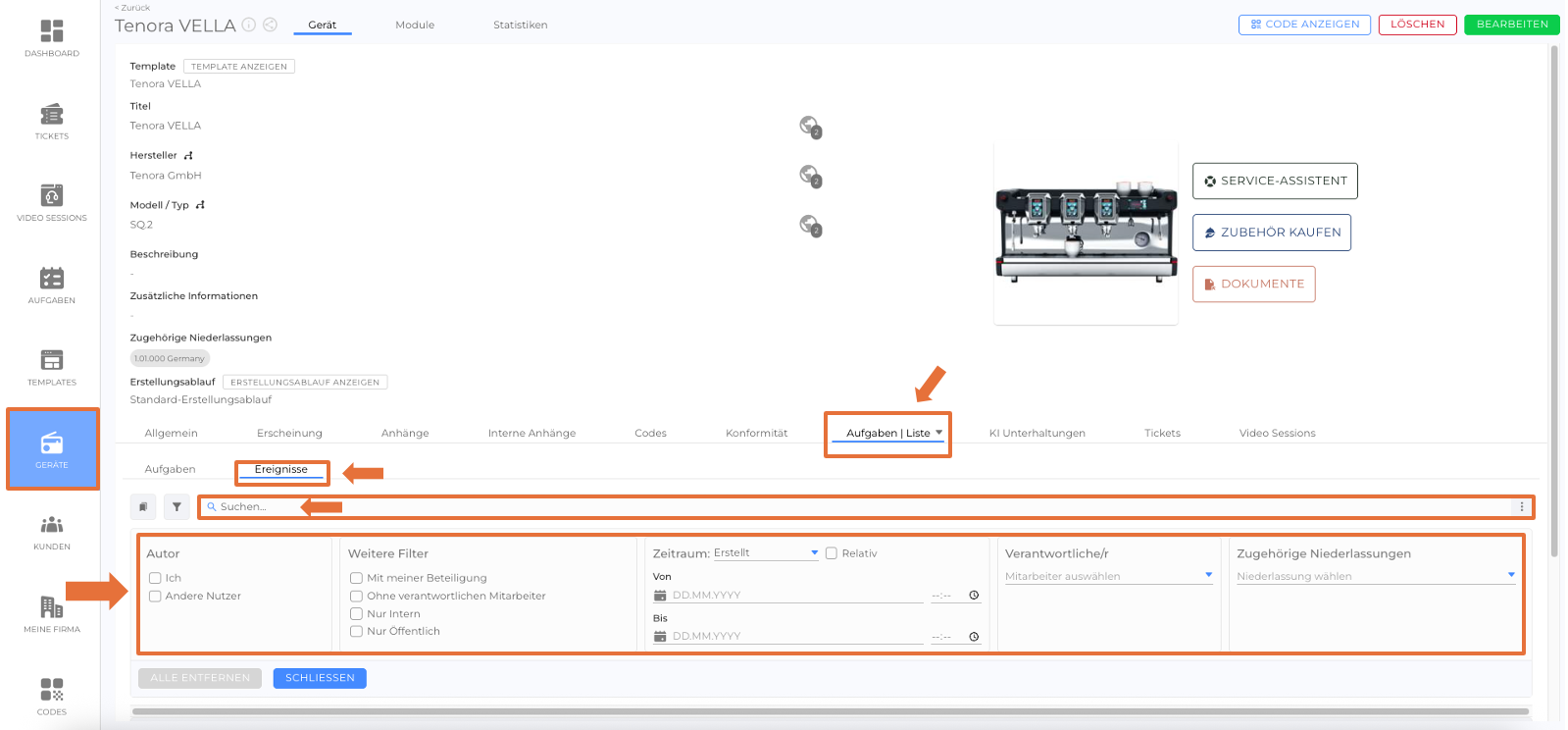Open the search bar three-dot menu
The image size is (1568, 730).
point(1521,507)
